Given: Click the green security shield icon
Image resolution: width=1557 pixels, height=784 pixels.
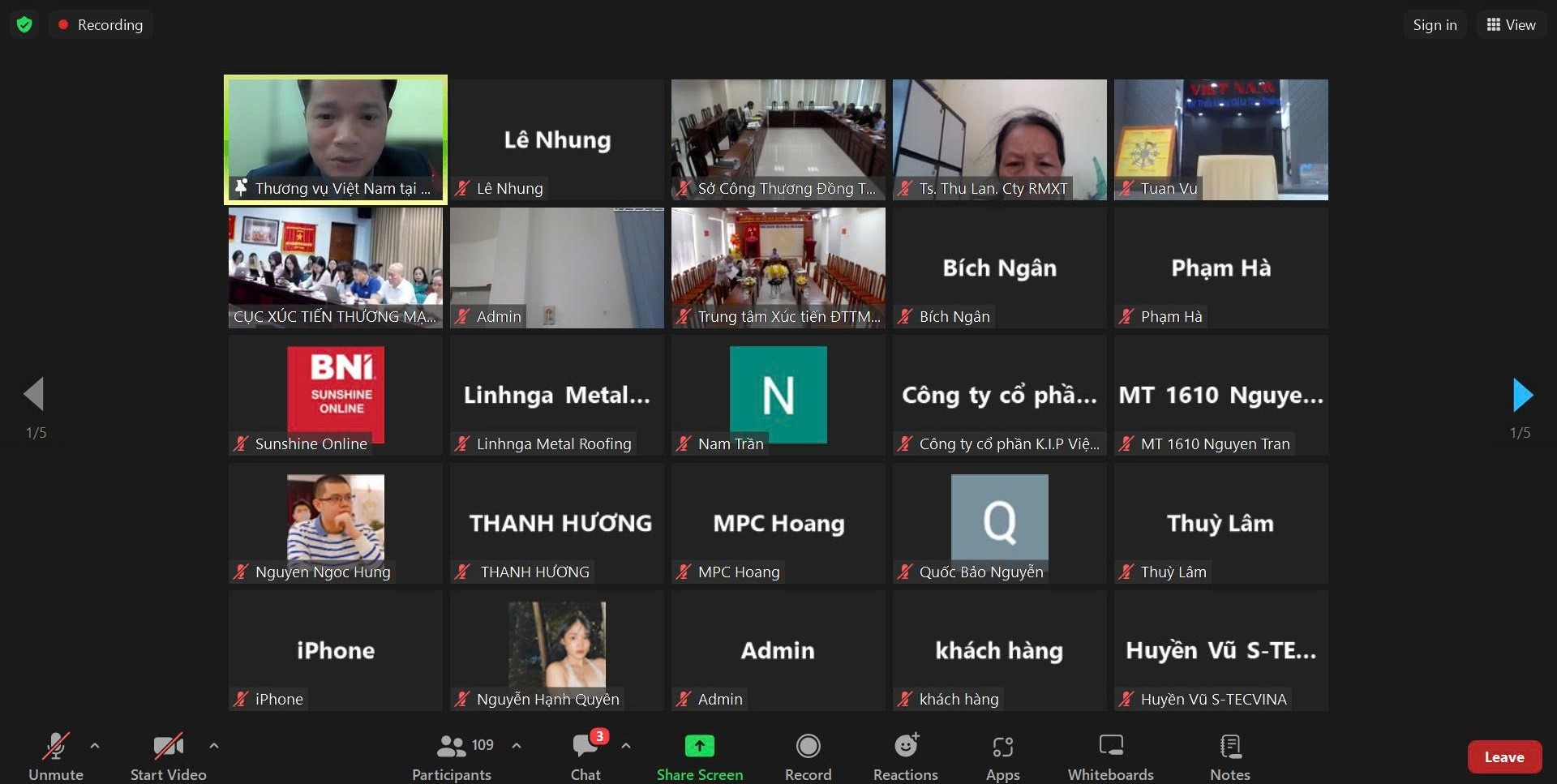Looking at the screenshot, I should click(x=24, y=24).
